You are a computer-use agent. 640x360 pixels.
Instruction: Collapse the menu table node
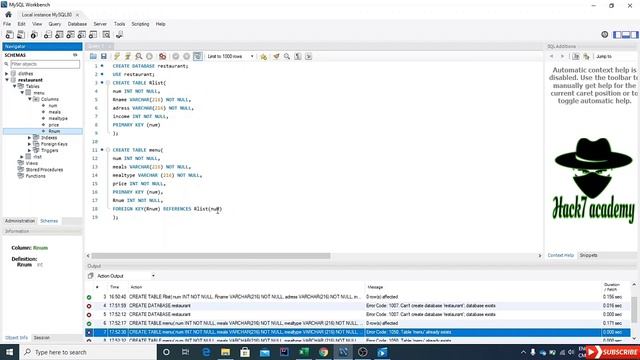pyautogui.click(x=22, y=93)
